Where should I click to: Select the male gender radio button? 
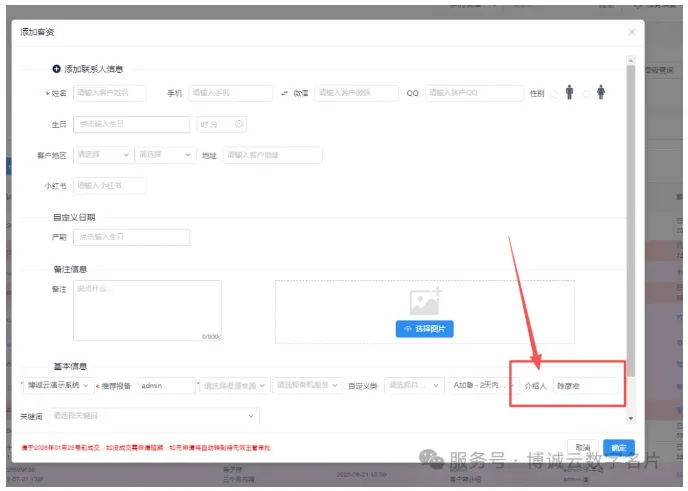click(x=554, y=94)
